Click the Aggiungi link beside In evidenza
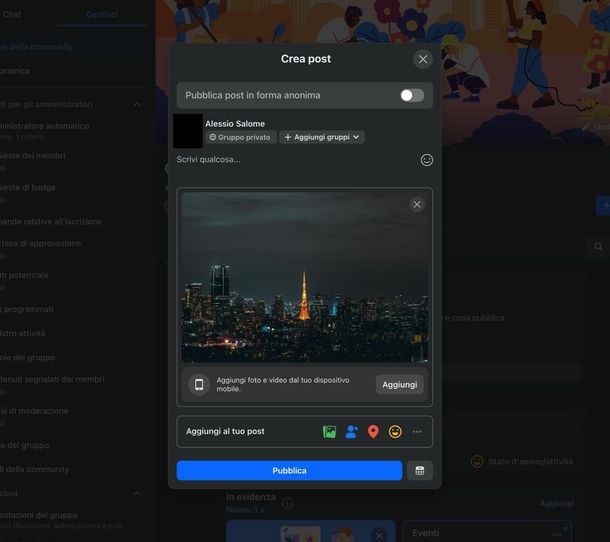 [557, 503]
